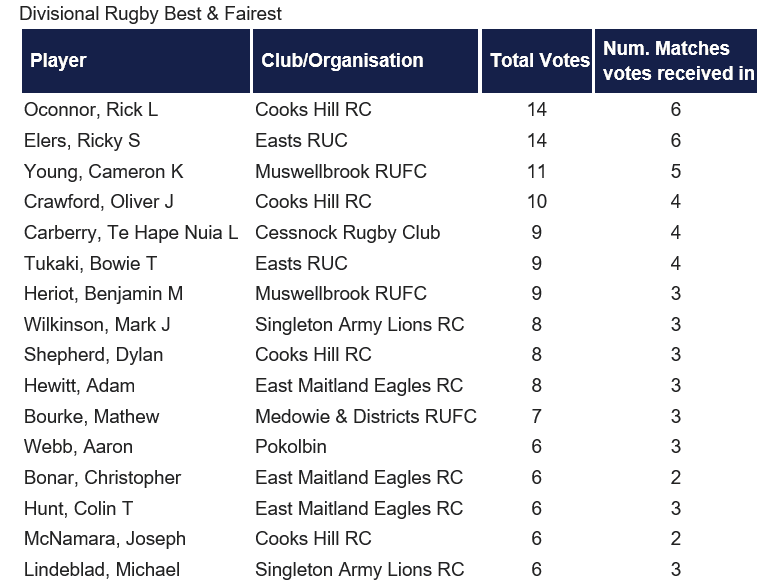Select Carberry, Te Hape Nuia L
This screenshot has width=769, height=587.
pos(131,232)
